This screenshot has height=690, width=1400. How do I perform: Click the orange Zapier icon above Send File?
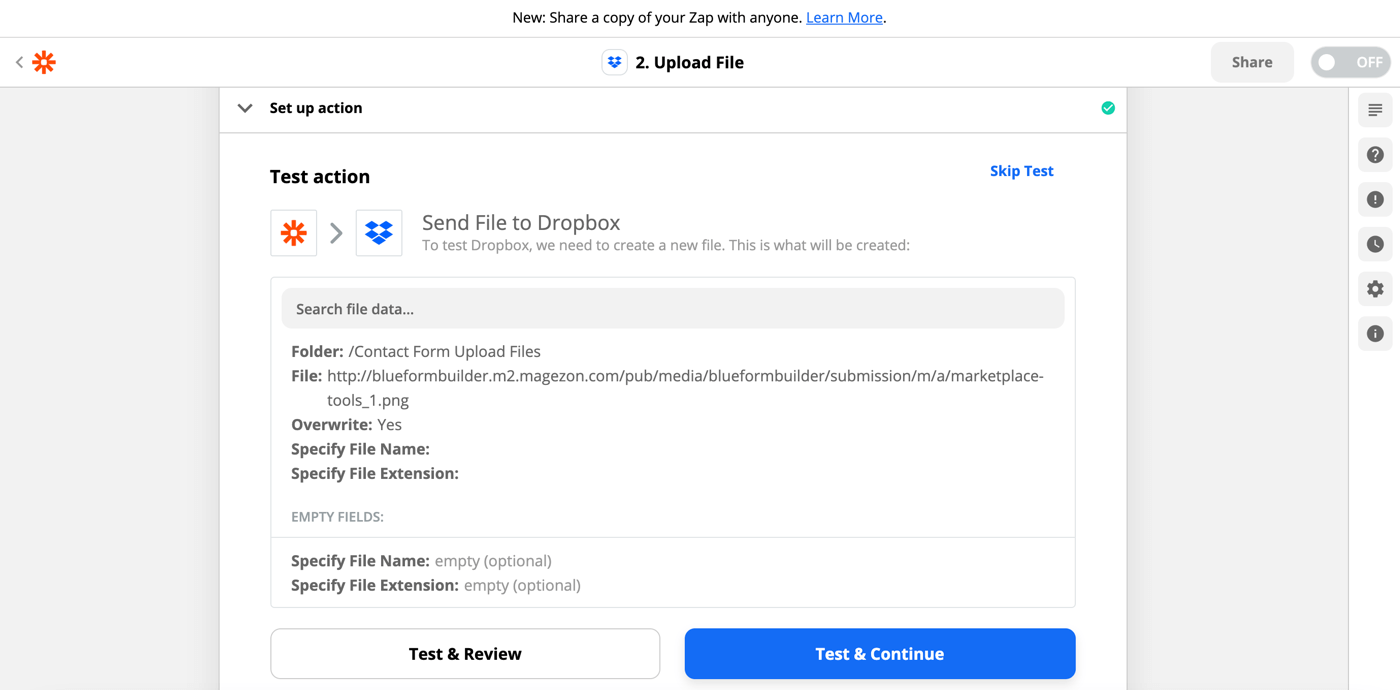(x=293, y=232)
